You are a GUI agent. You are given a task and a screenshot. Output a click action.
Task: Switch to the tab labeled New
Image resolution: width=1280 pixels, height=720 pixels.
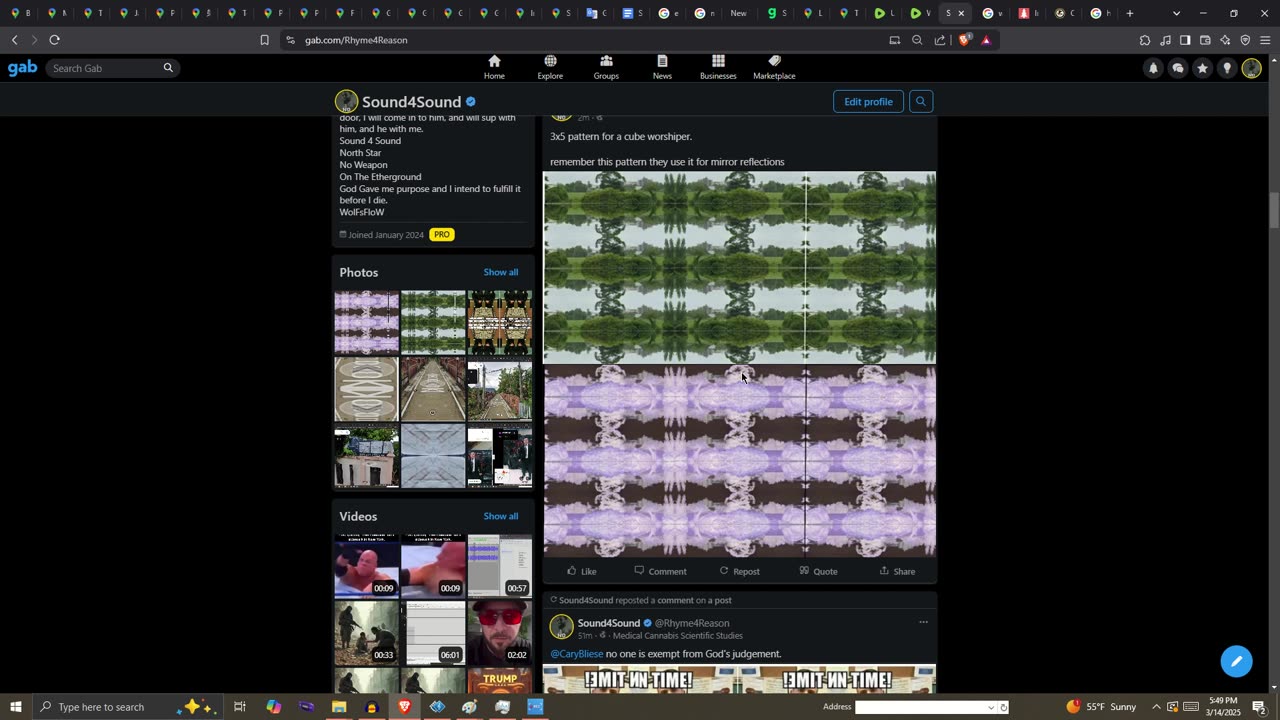738,13
